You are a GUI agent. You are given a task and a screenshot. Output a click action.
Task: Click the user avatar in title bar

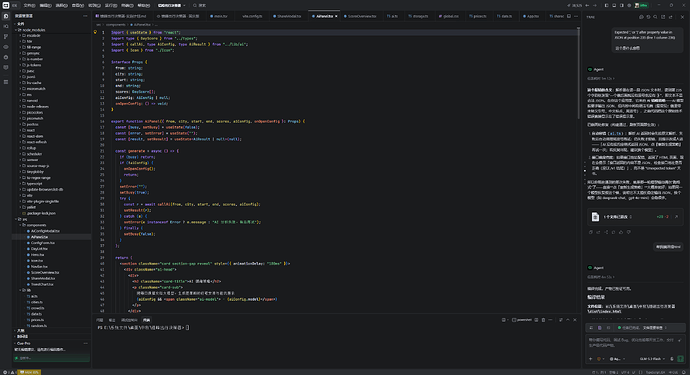637,5
